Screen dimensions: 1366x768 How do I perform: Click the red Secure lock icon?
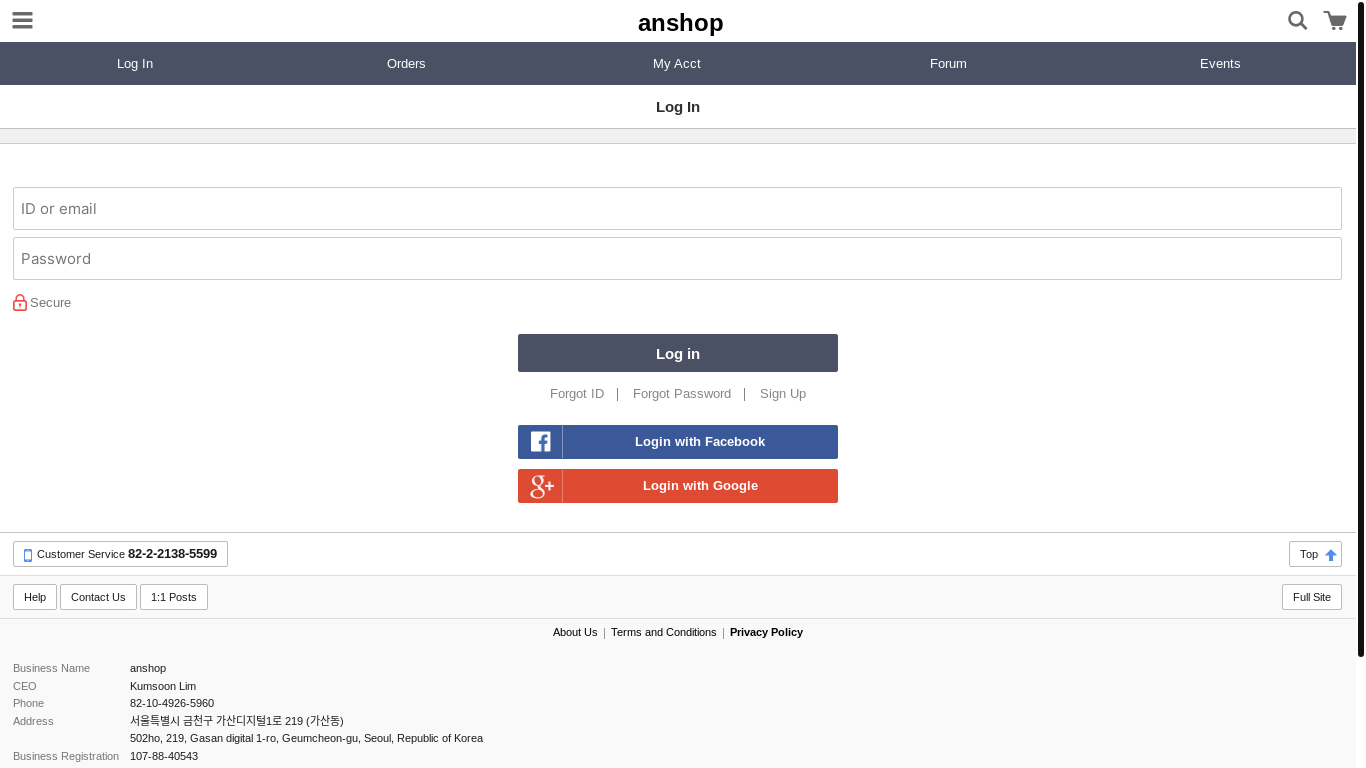[20, 302]
